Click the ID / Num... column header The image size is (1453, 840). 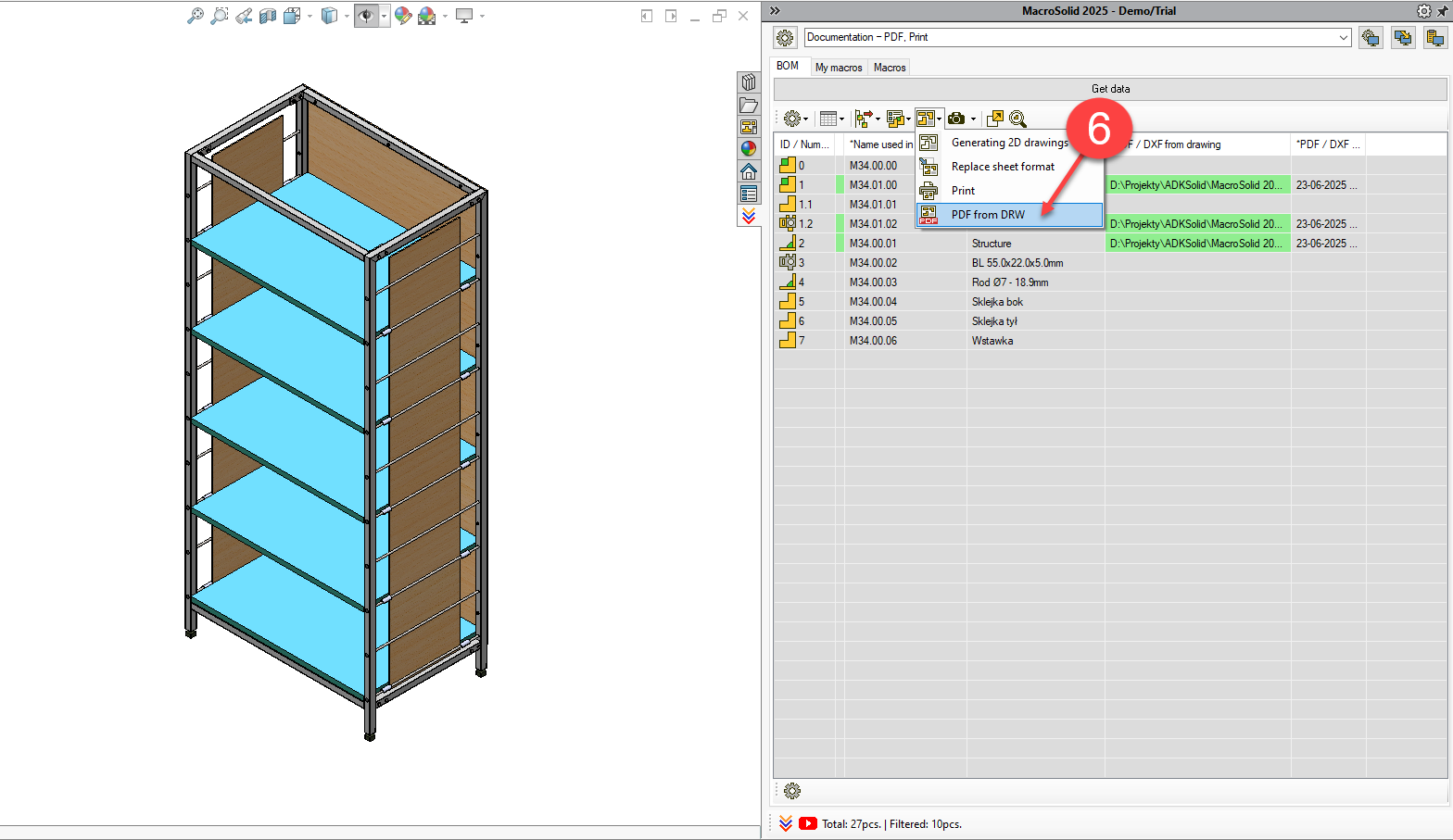click(x=804, y=144)
